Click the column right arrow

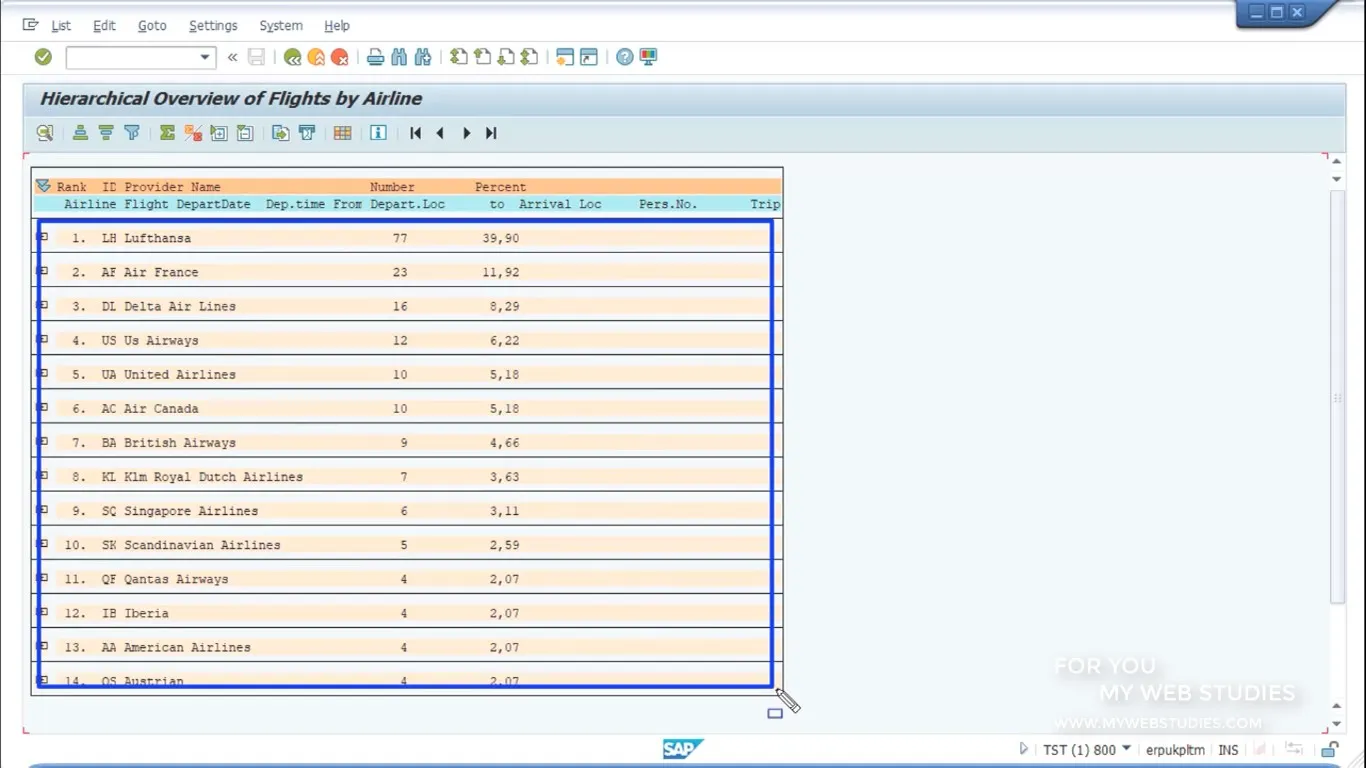point(466,133)
